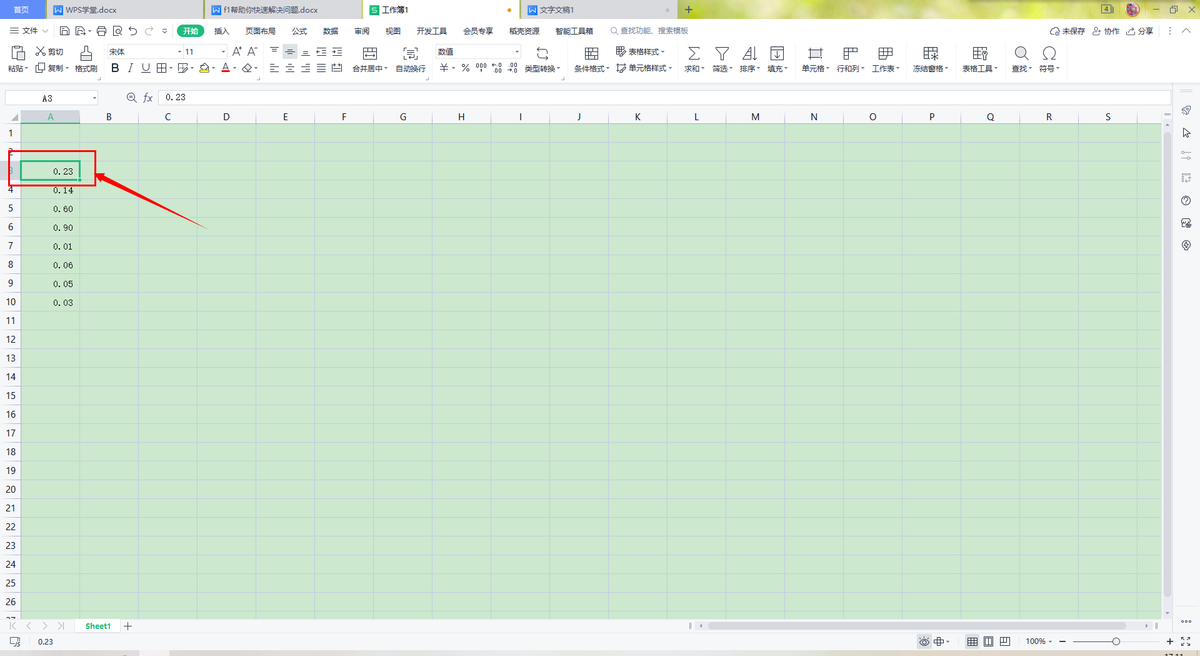Click the increase decimal places icon
The height and width of the screenshot is (656, 1200).
coord(496,68)
